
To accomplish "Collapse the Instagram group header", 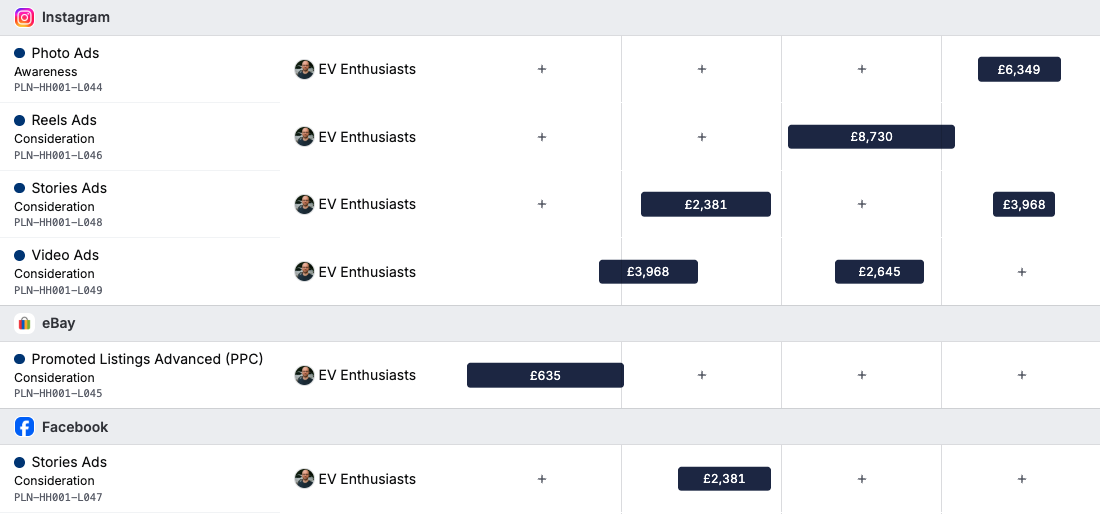I will click(76, 17).
